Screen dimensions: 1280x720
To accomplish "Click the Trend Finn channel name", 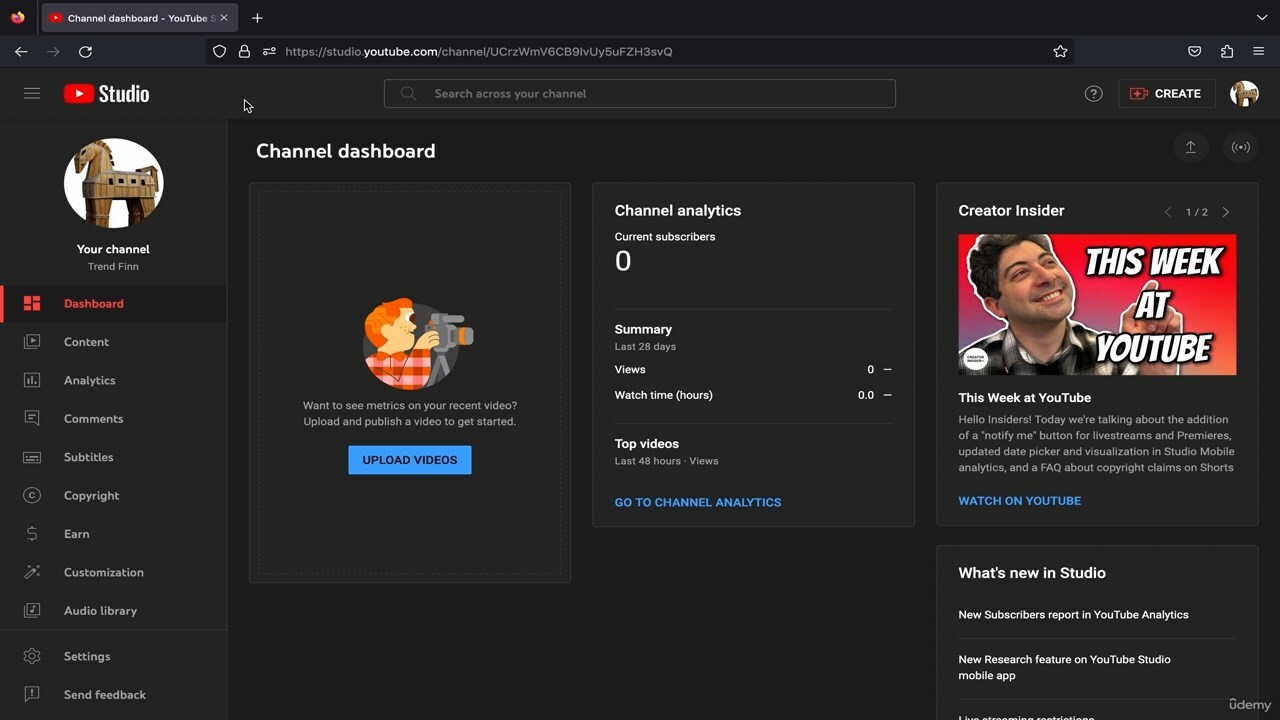I will [x=113, y=267].
